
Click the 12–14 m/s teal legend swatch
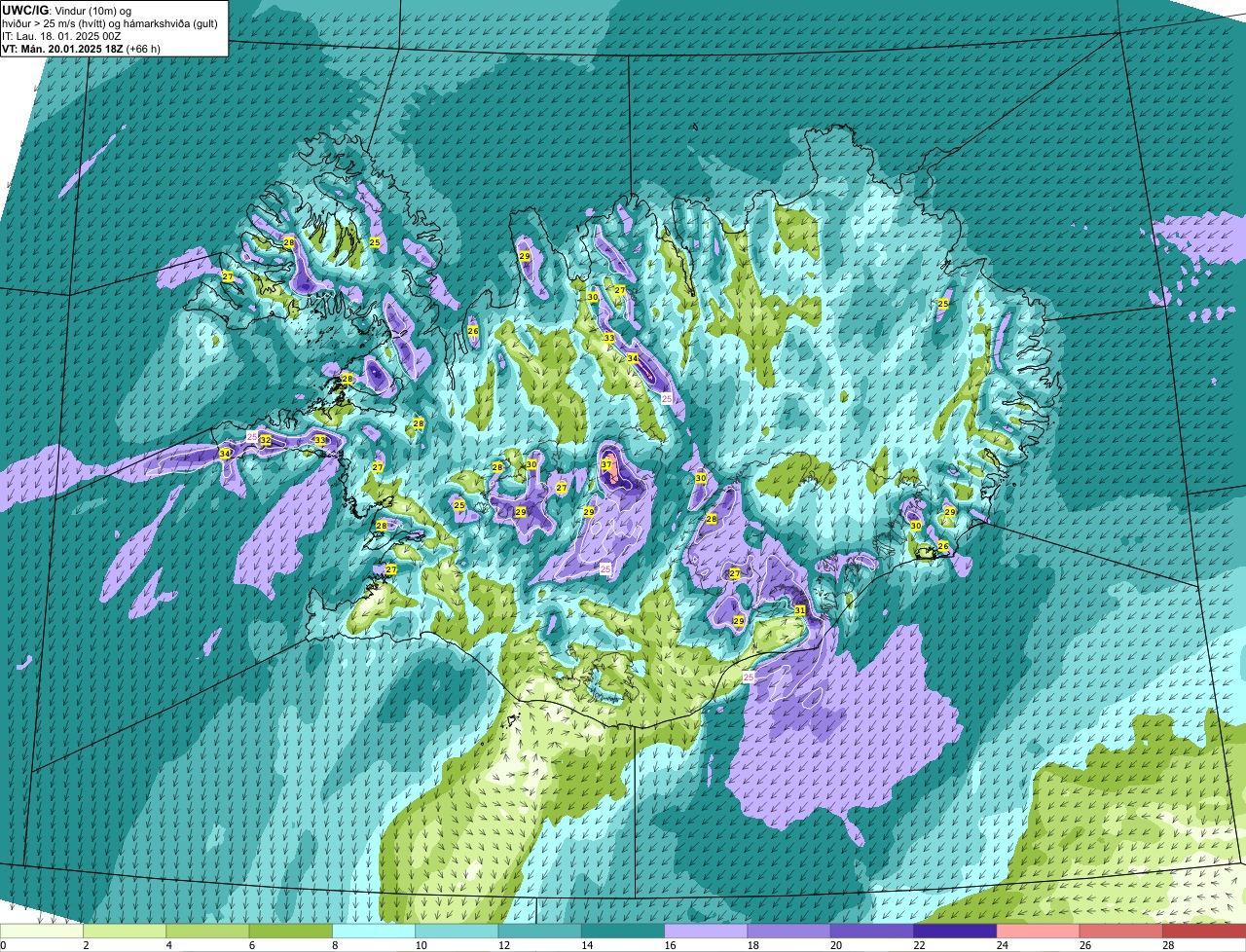540,931
